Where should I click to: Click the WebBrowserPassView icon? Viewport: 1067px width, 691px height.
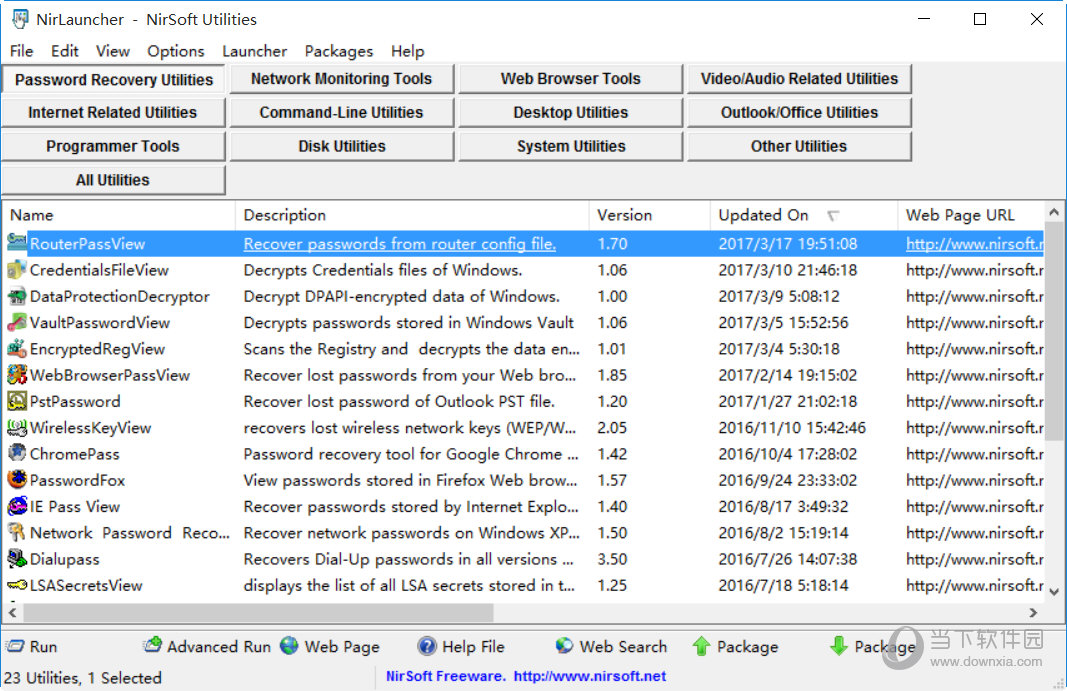(x=17, y=374)
